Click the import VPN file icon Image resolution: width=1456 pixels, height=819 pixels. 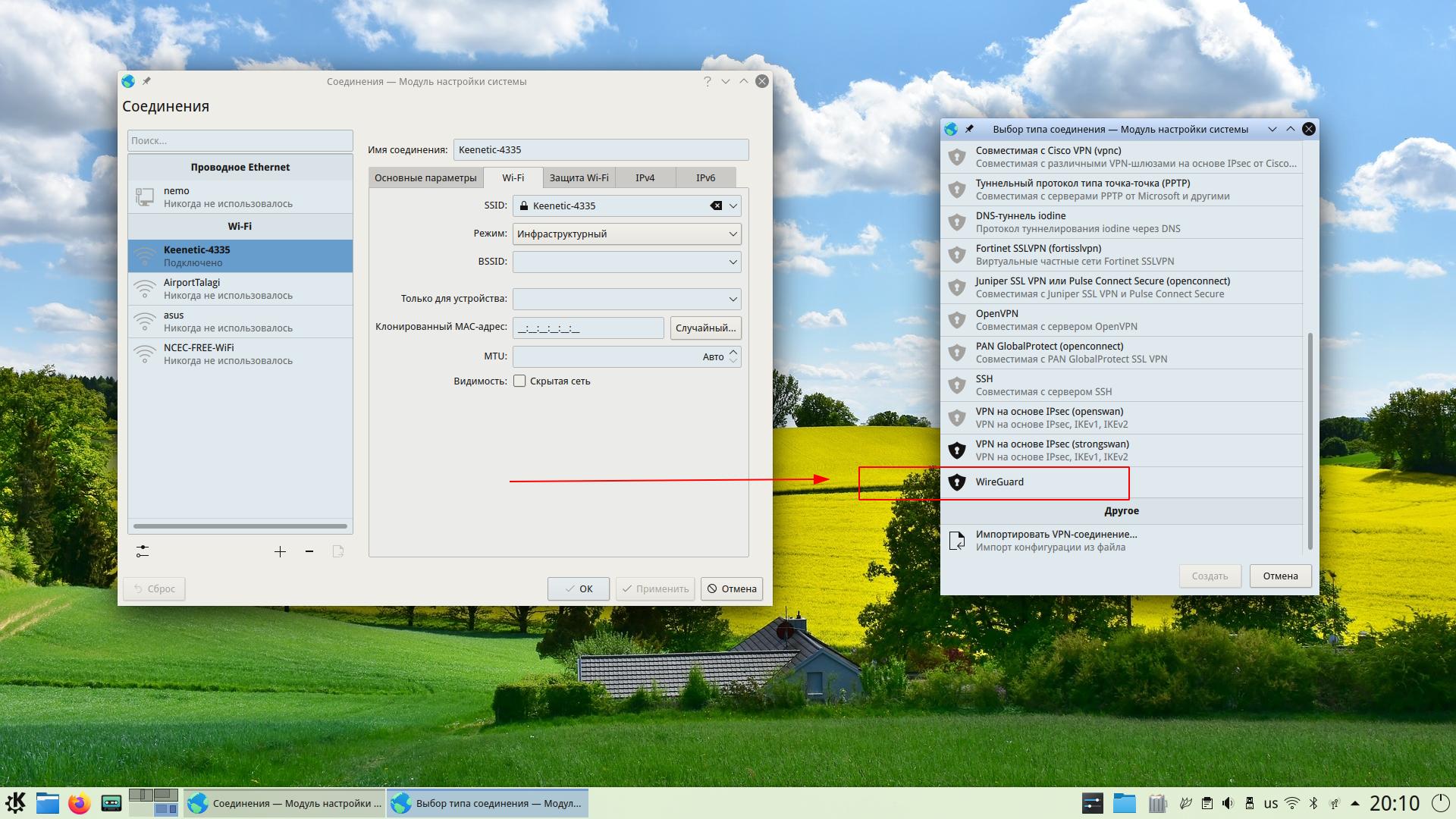point(957,541)
